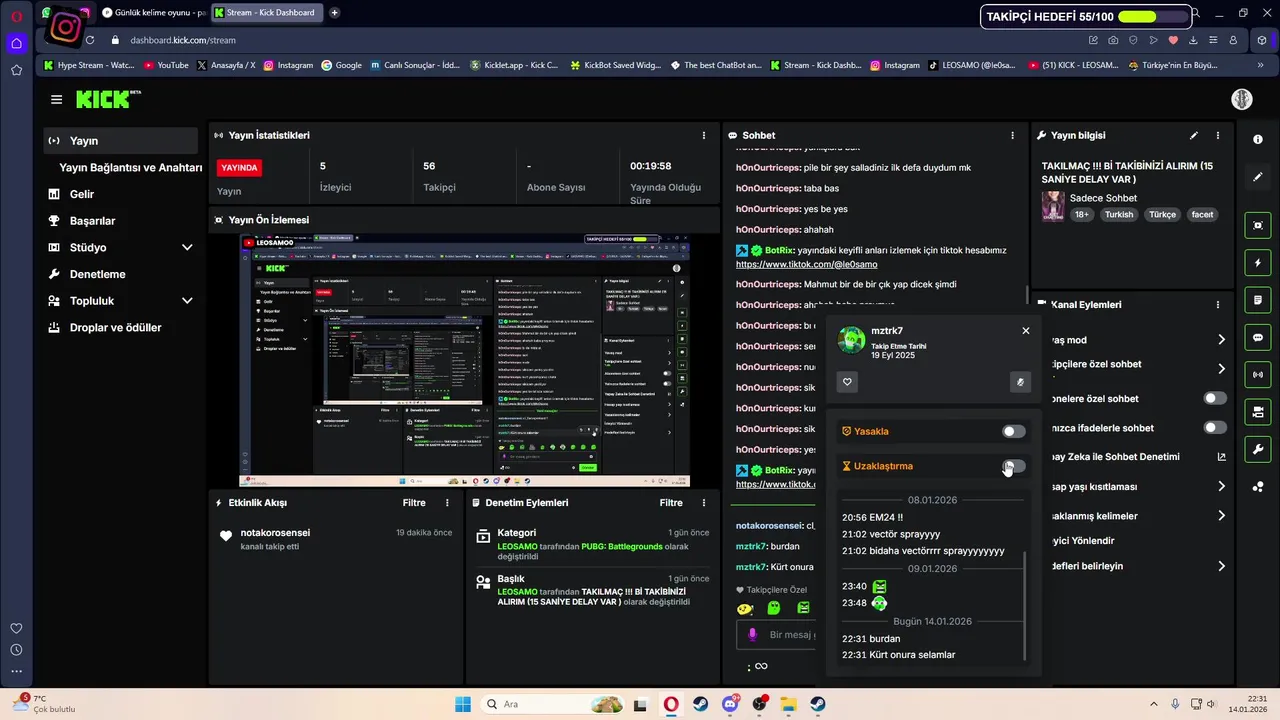
Task: Close the mztrk7 user card
Action: [x=1025, y=331]
